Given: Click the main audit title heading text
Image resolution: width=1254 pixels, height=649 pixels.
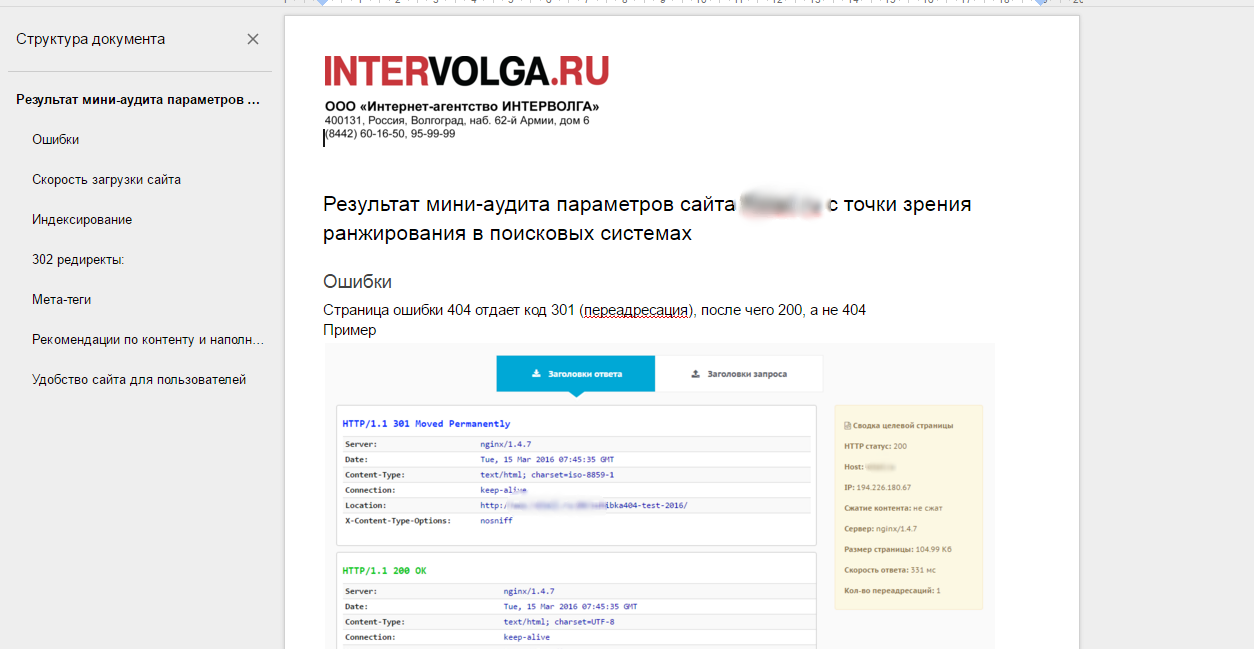Looking at the screenshot, I should coord(647,219).
